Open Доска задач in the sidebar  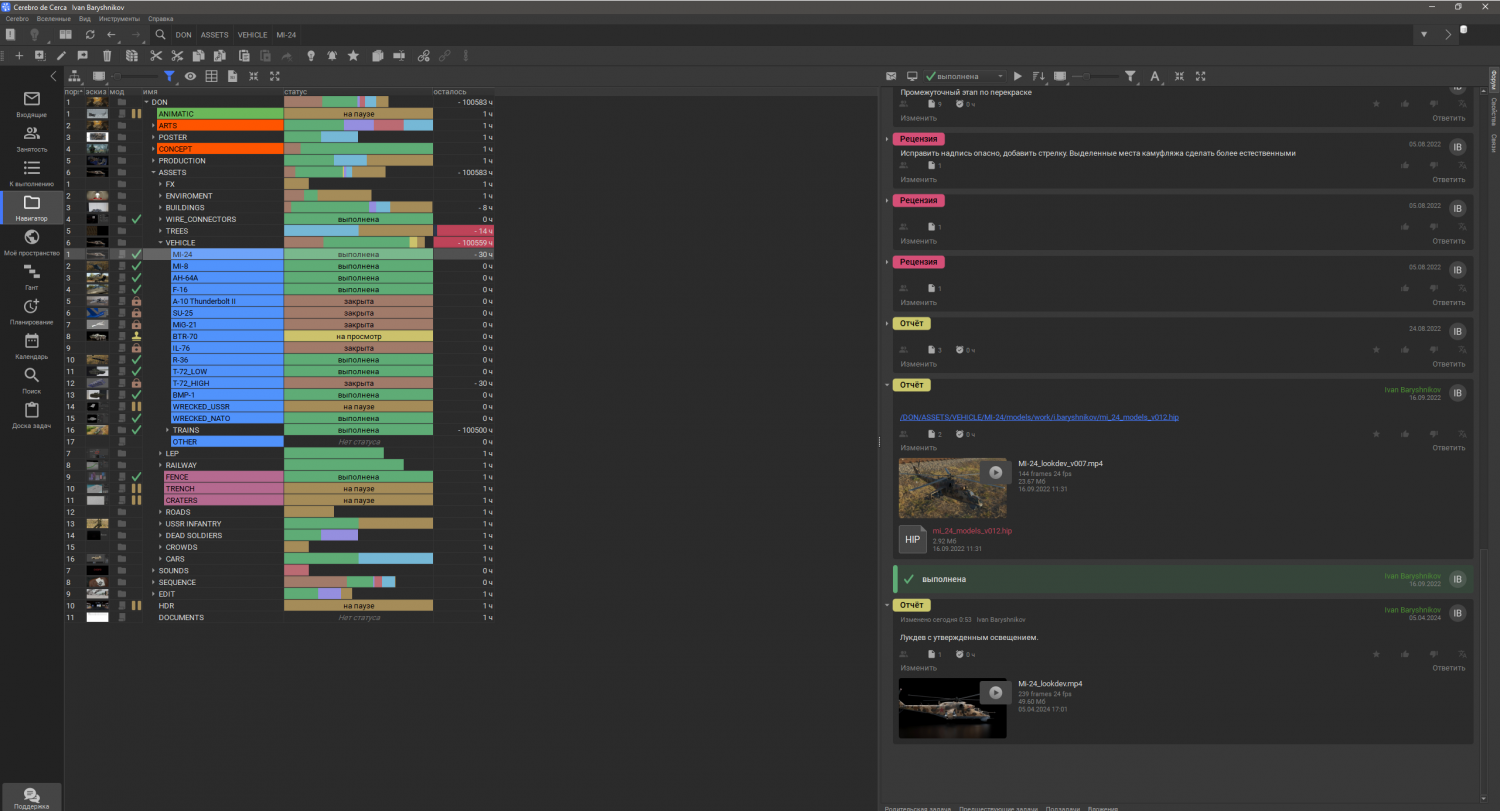[31, 414]
